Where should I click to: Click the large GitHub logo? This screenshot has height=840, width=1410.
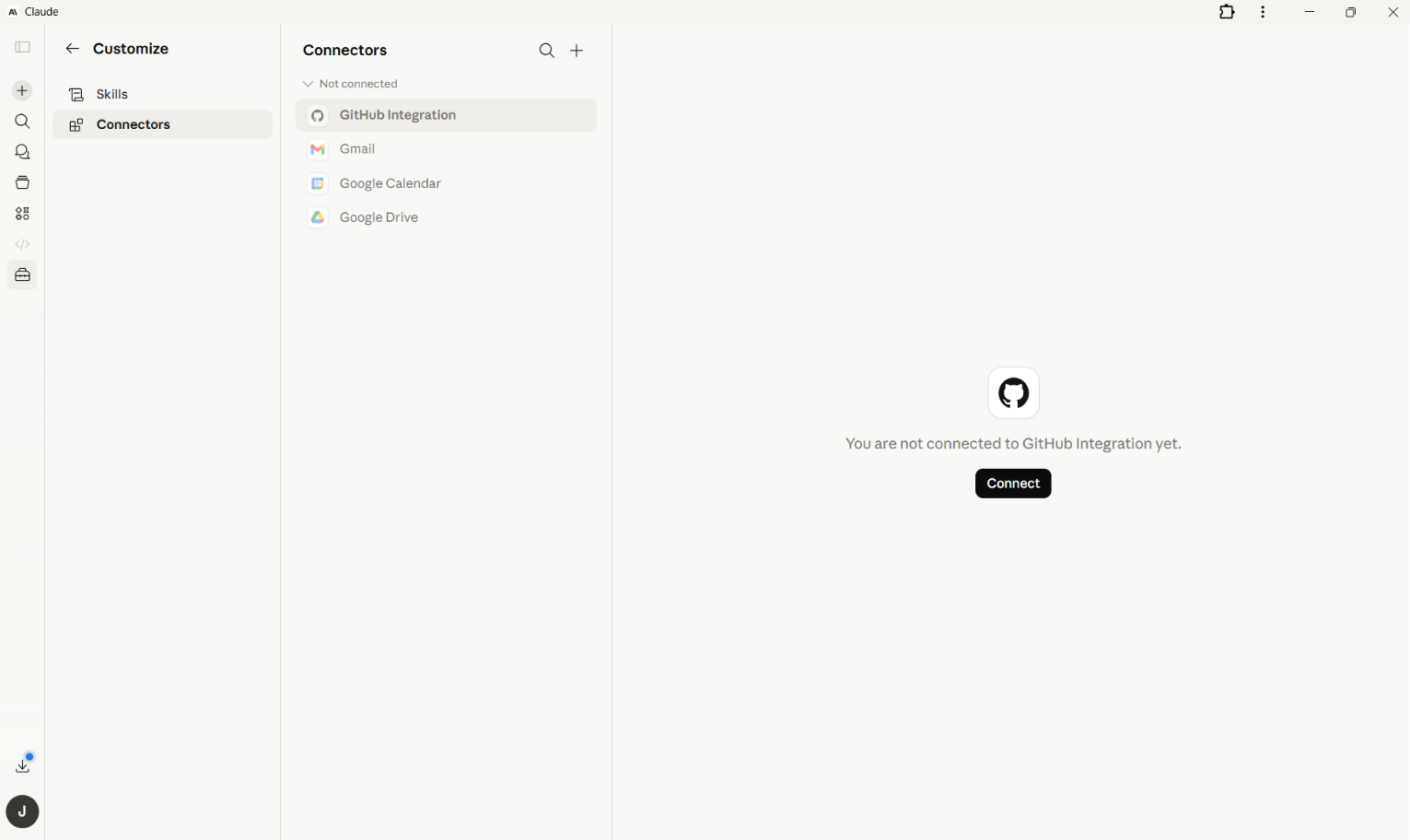pyautogui.click(x=1013, y=392)
